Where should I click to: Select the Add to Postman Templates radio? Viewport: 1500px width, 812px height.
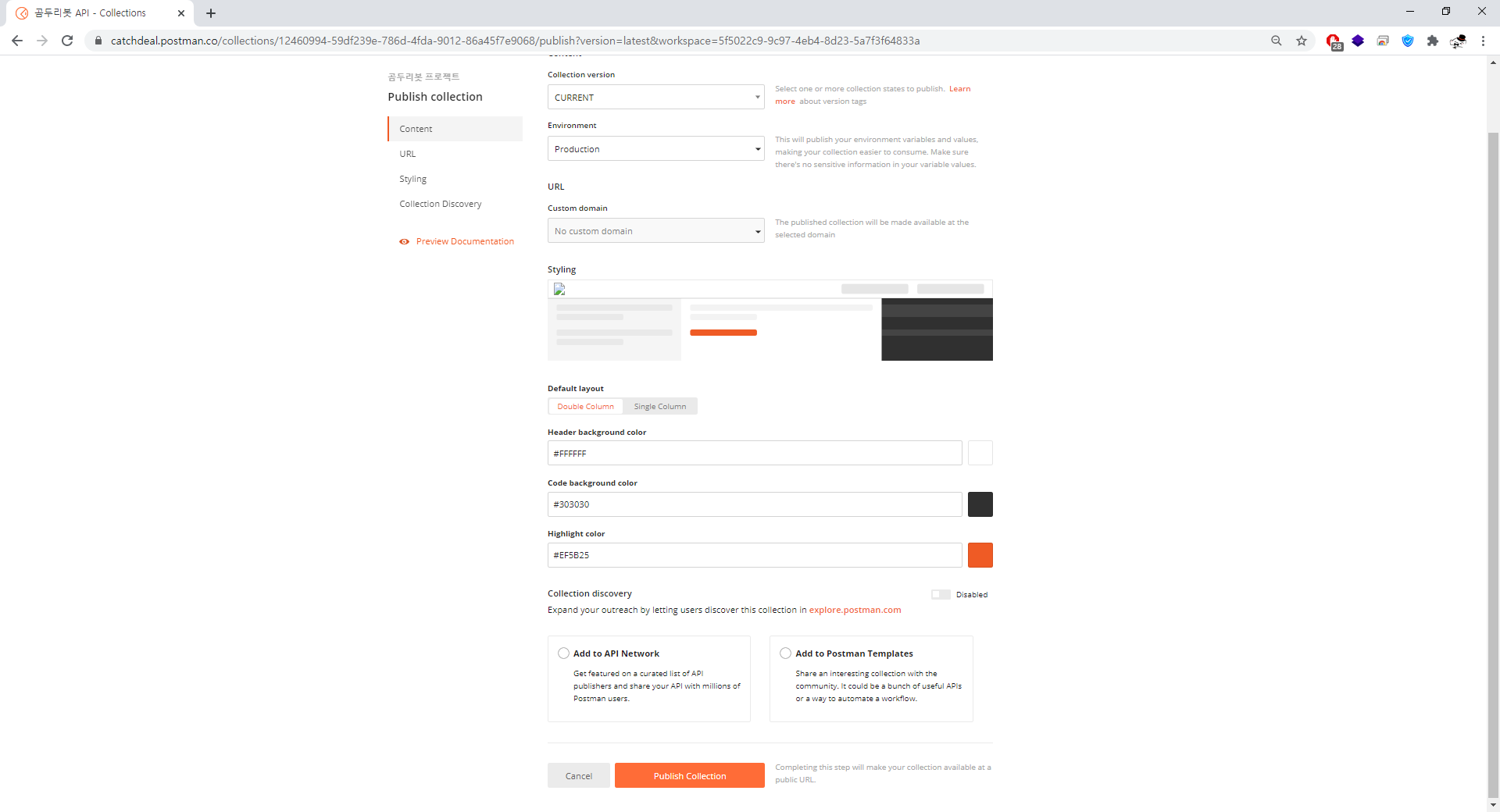(x=785, y=654)
